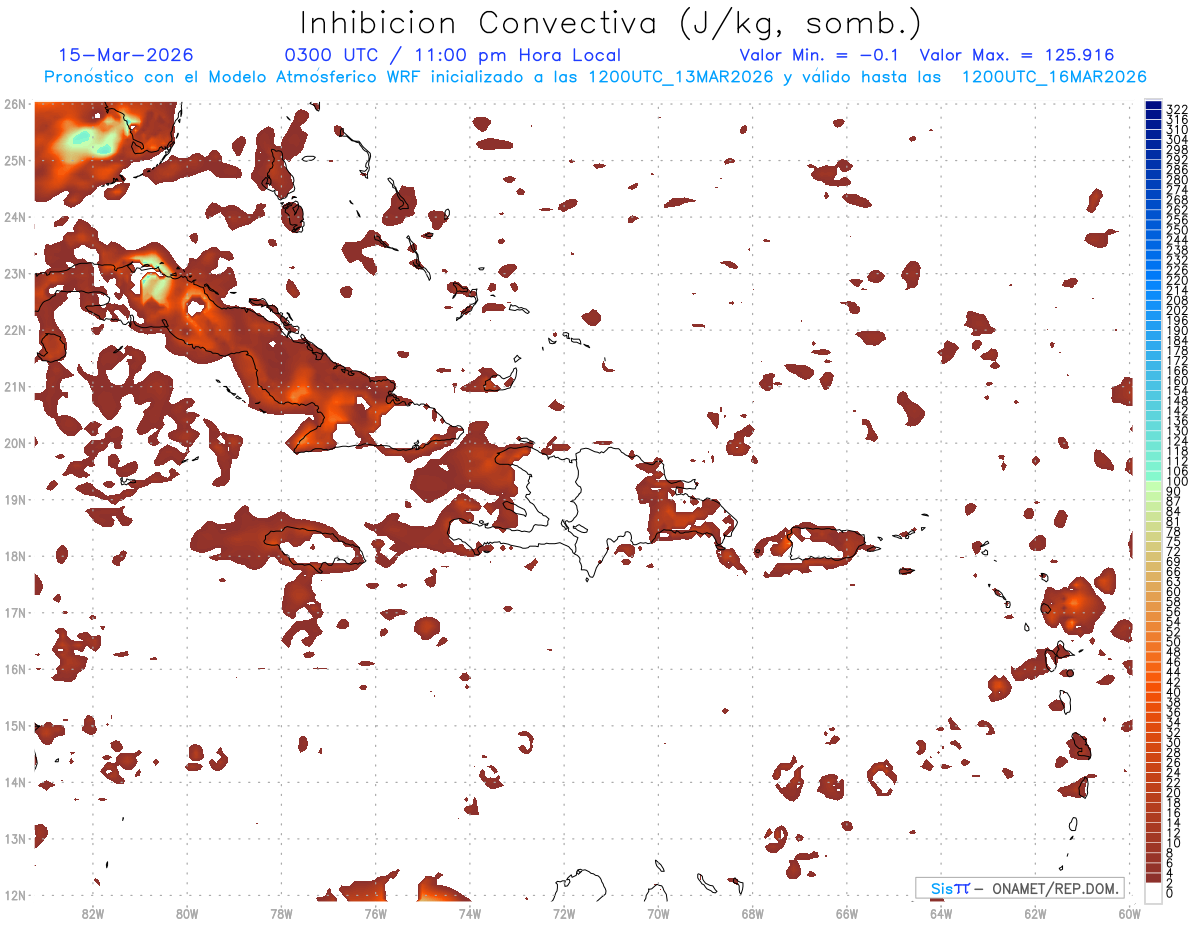This screenshot has width=1200, height=927.
Task: Click the "80W" longitude label
Action: (x=187, y=913)
